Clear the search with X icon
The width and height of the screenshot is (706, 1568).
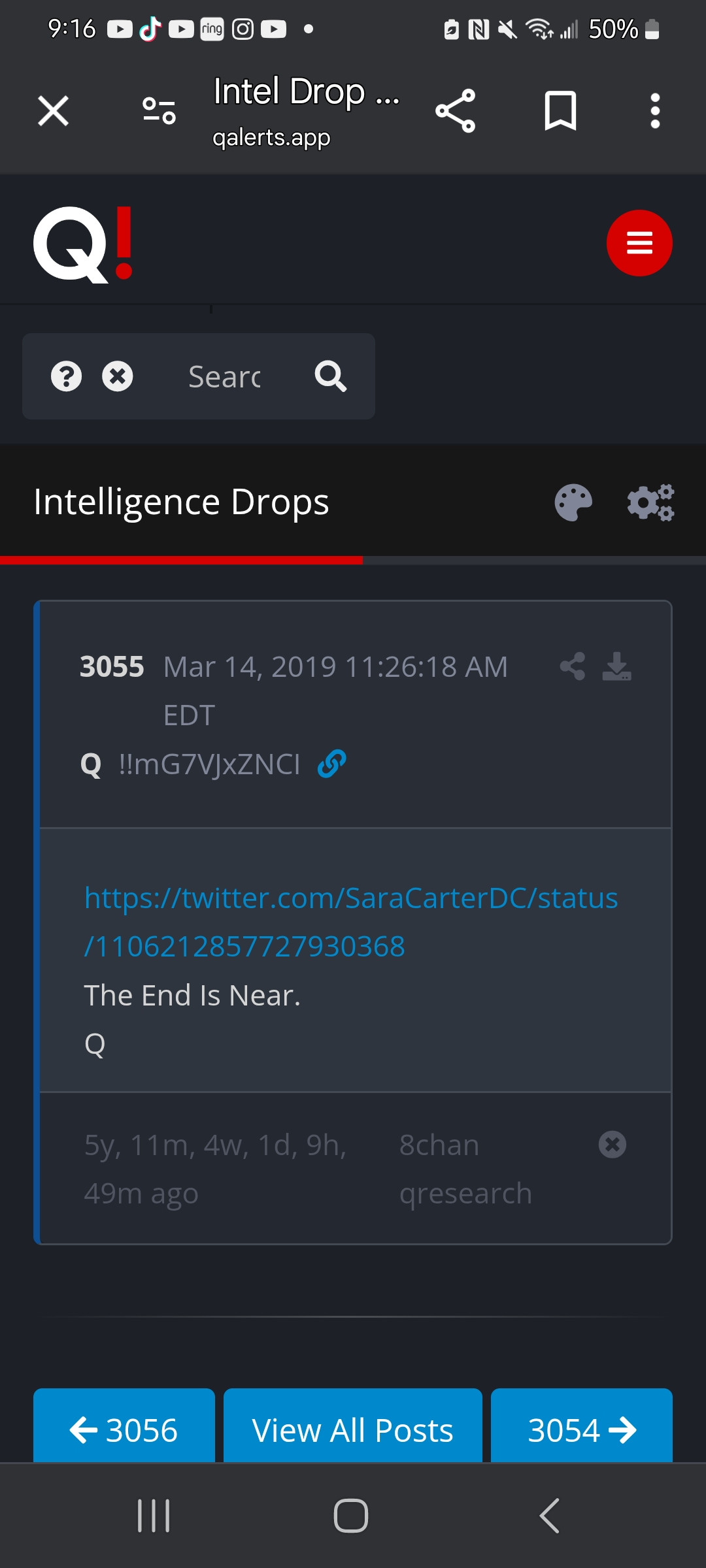[118, 376]
